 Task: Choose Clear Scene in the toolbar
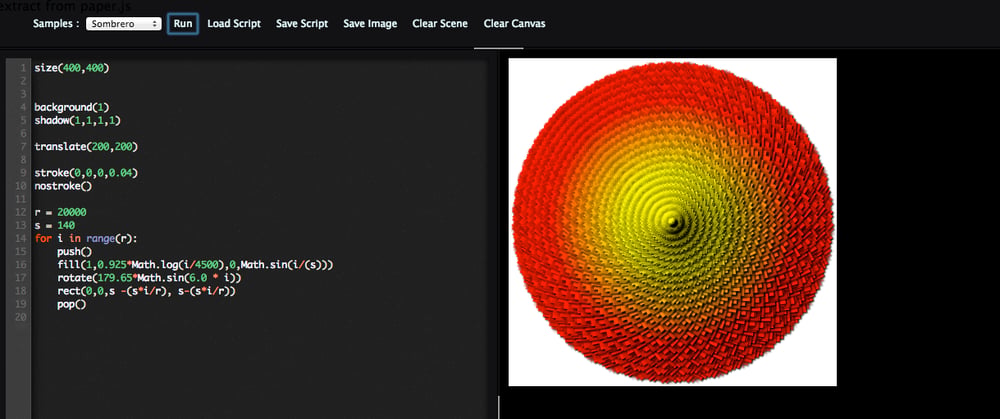coord(440,24)
